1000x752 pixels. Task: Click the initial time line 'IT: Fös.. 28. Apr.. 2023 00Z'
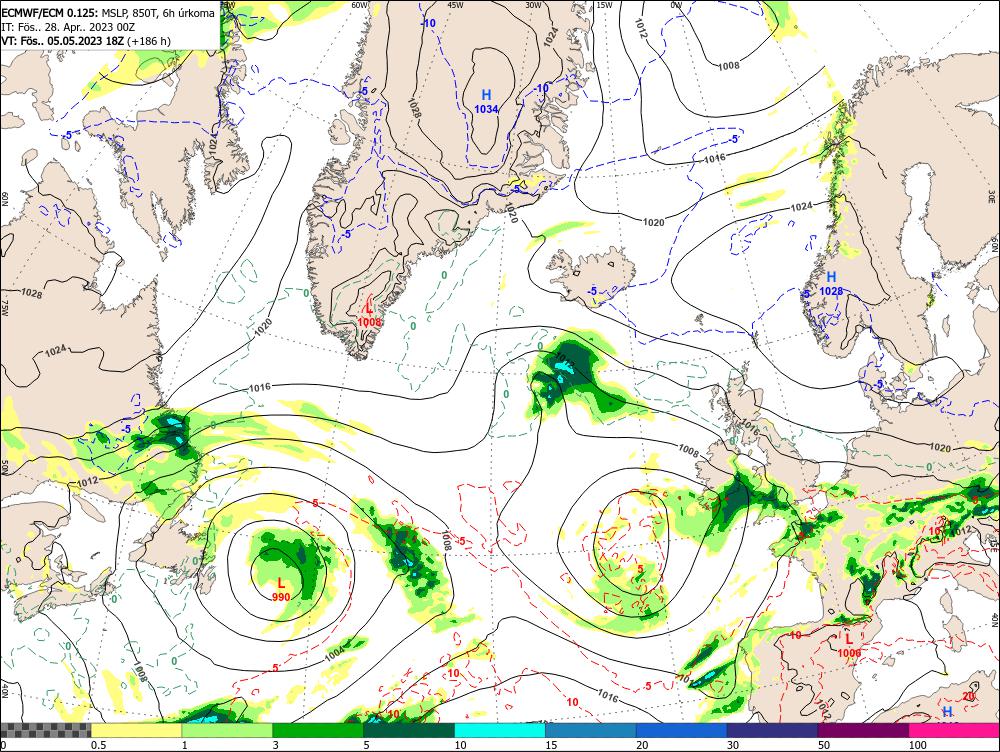(x=68, y=27)
